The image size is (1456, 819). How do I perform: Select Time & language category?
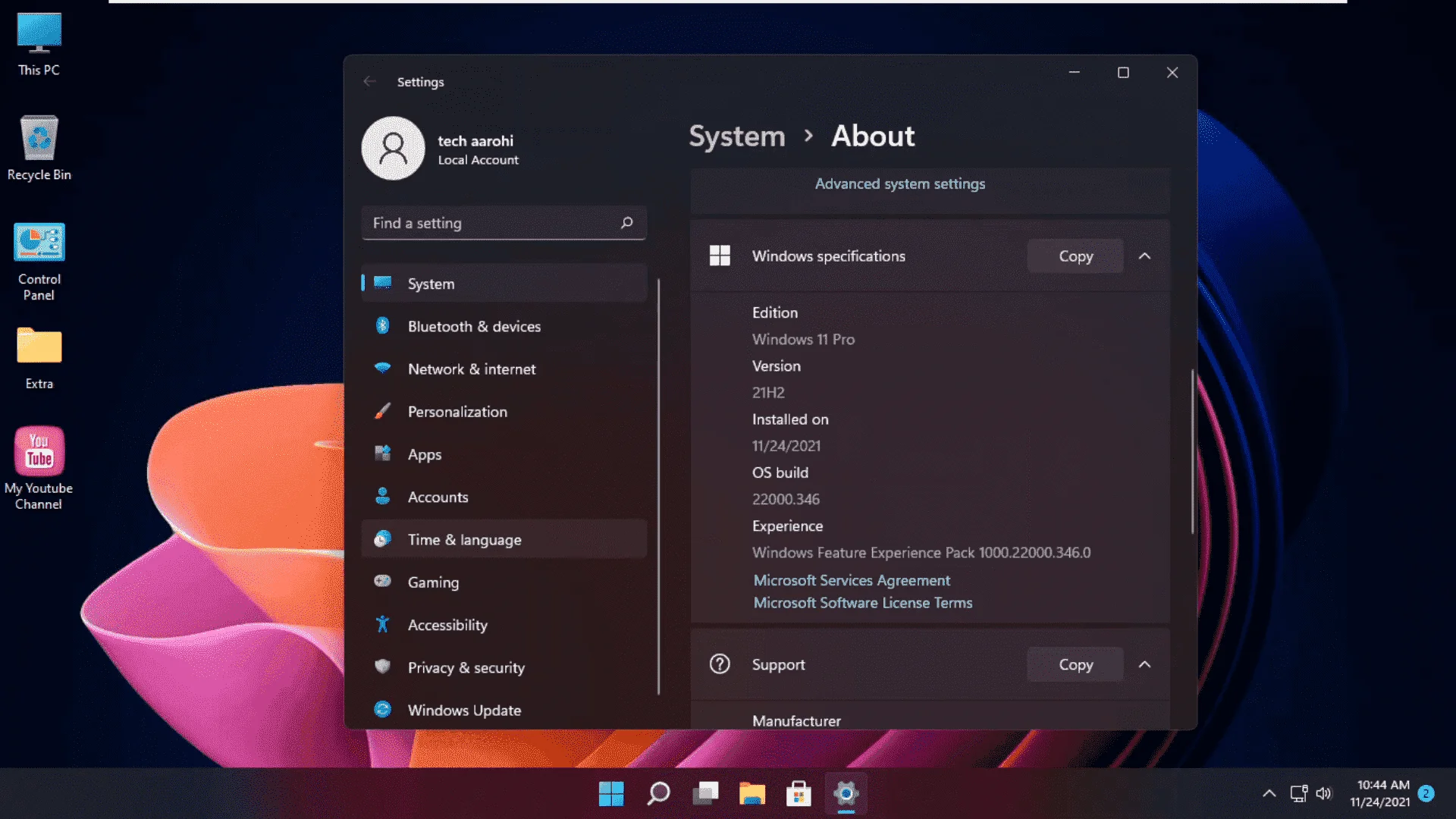pos(504,539)
